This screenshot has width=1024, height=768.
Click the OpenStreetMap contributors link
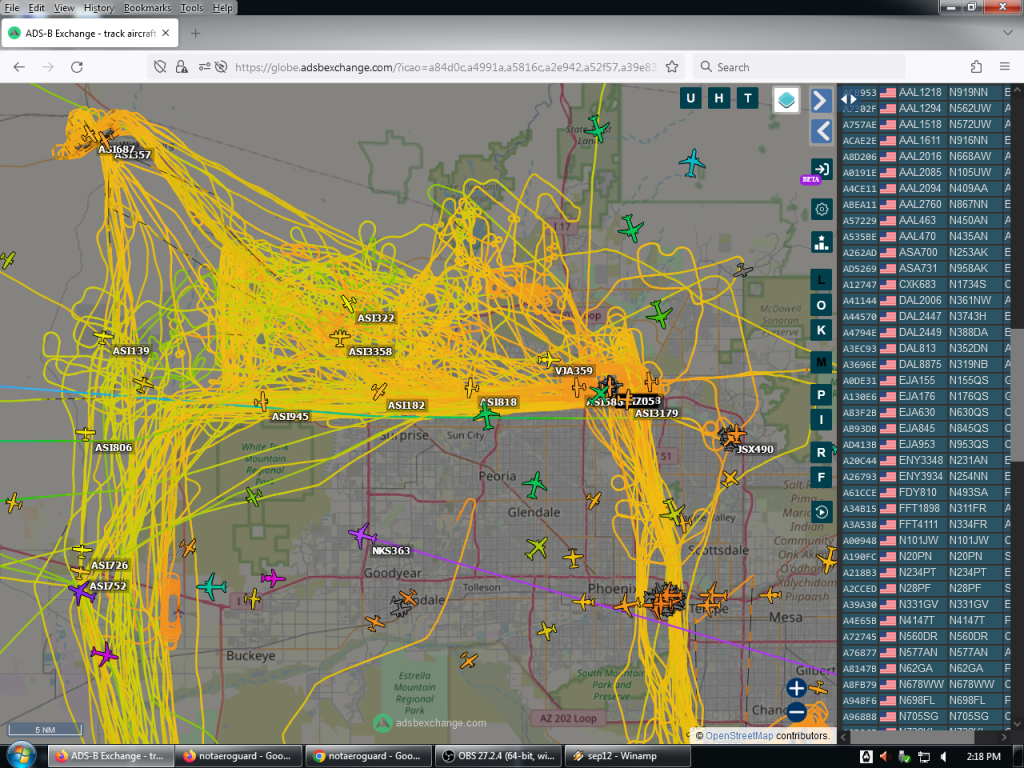point(739,735)
